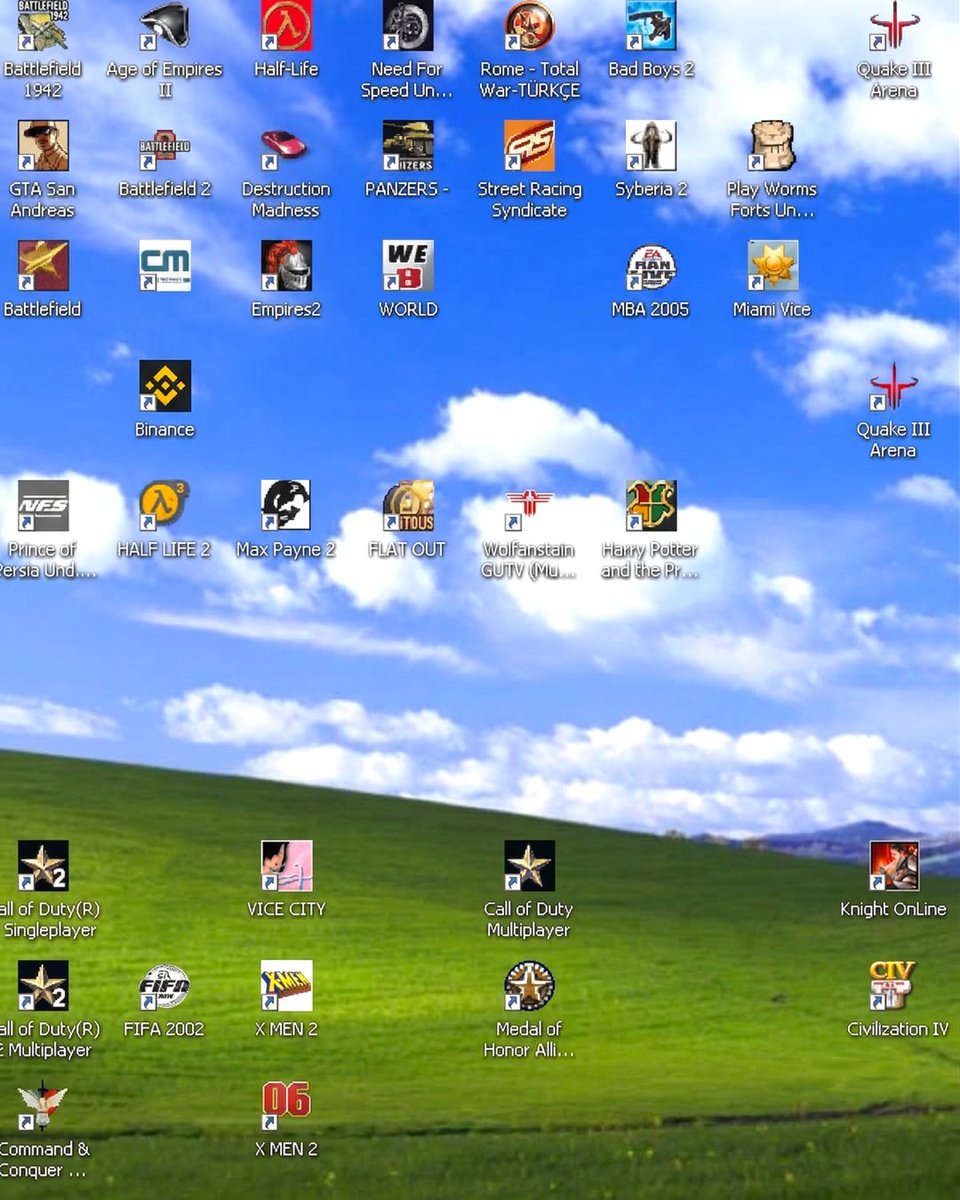This screenshot has width=960, height=1200.
Task: Select Prince of Persia NFS icon
Action: [x=43, y=506]
